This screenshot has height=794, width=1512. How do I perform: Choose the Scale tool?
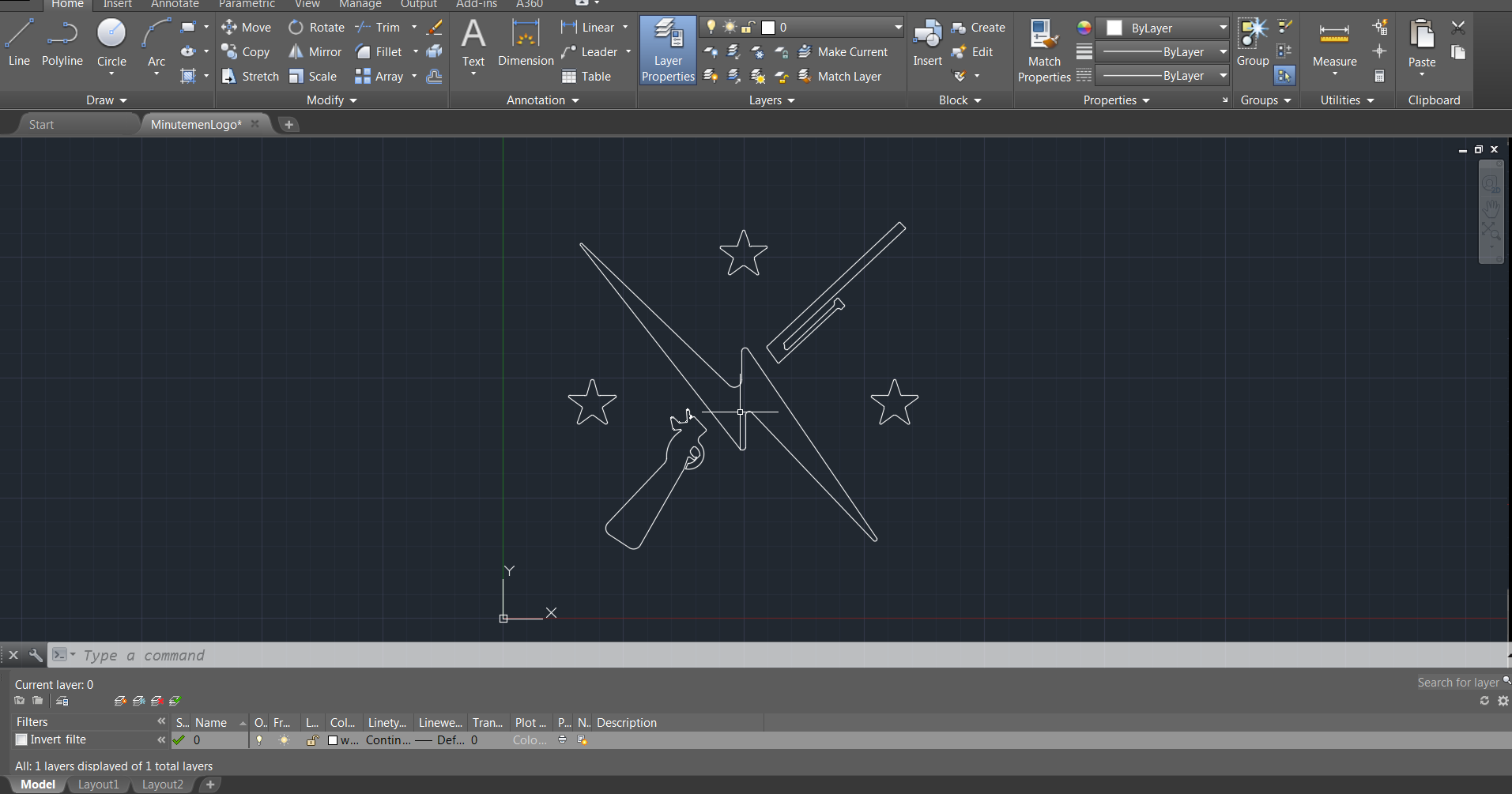[313, 77]
